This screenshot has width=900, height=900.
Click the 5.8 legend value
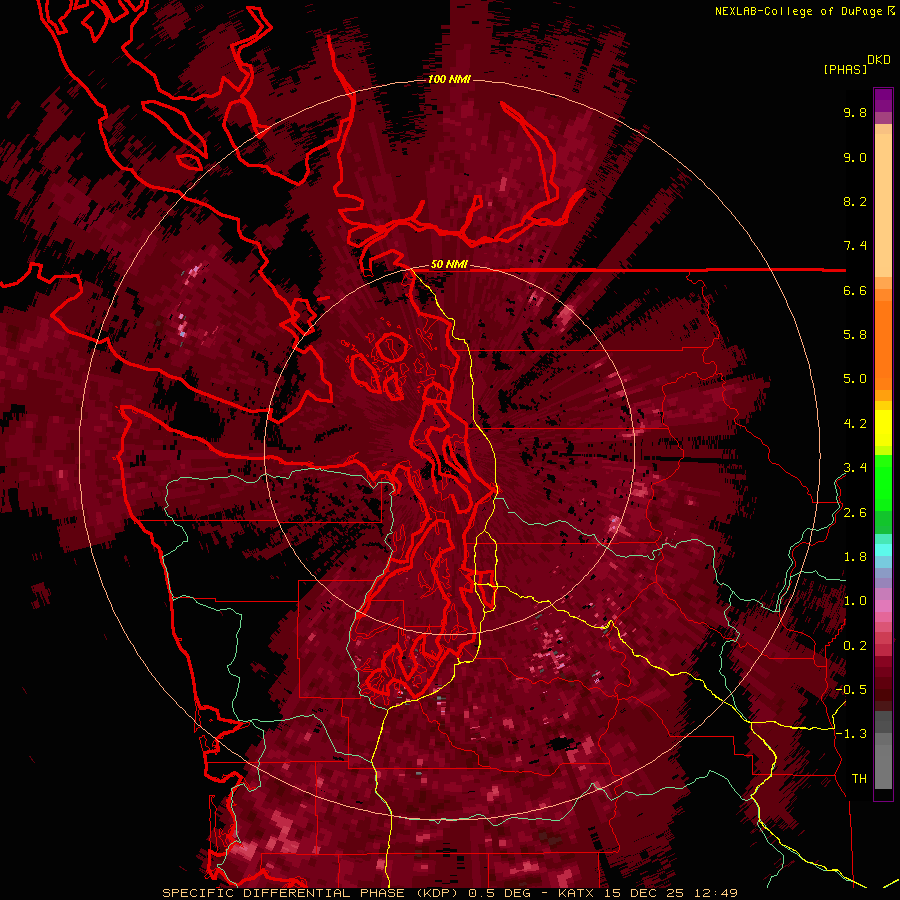point(855,335)
